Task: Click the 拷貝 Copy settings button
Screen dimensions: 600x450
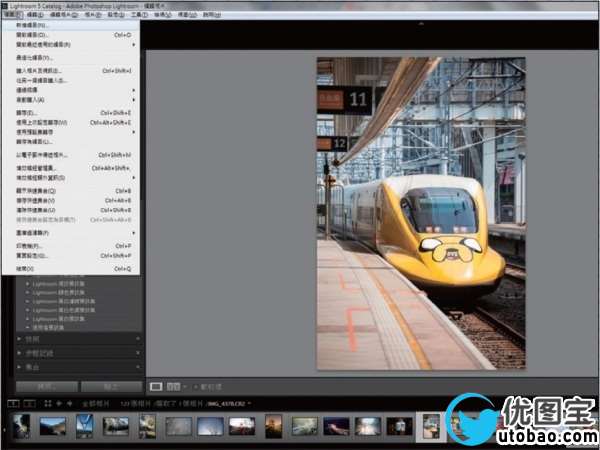Action: [47, 386]
